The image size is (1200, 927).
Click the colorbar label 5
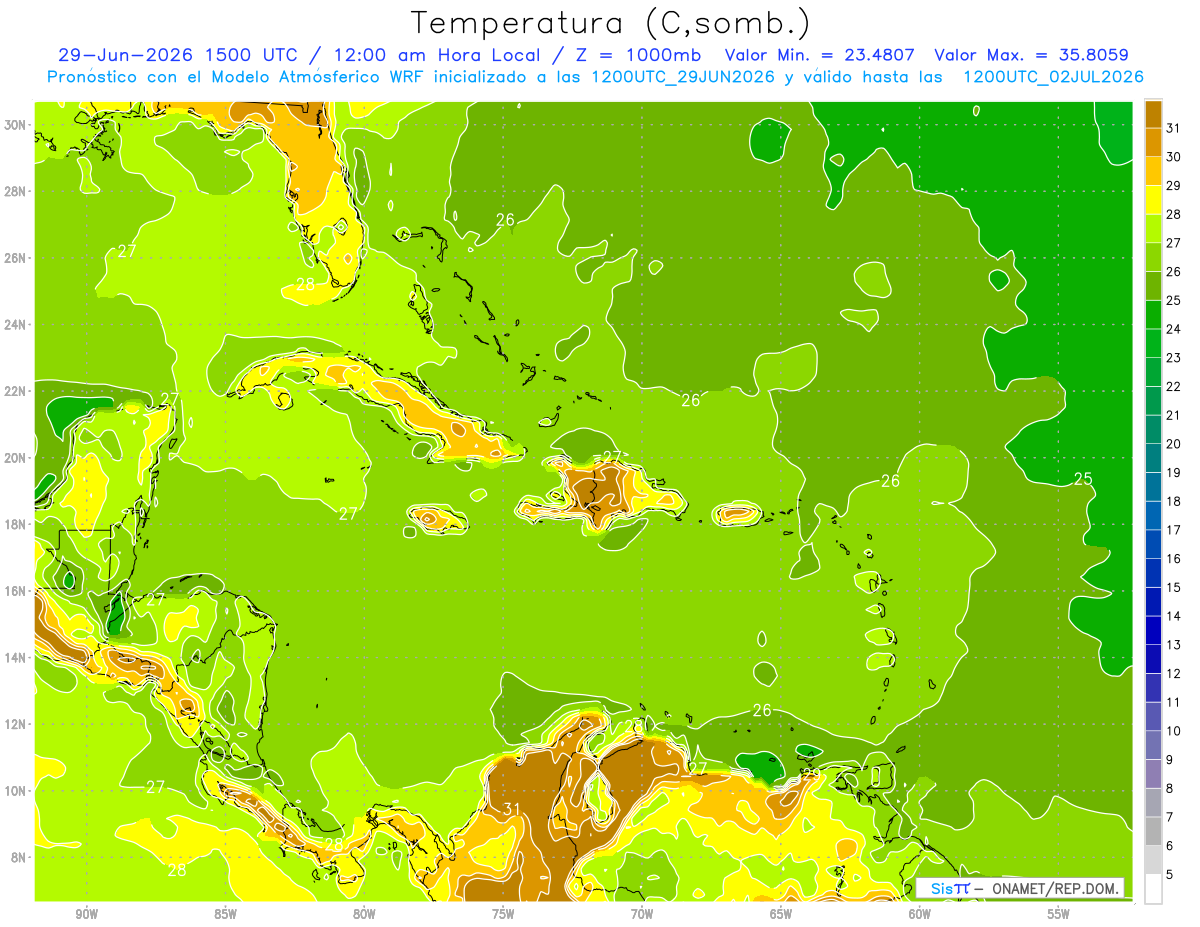(x=1170, y=875)
